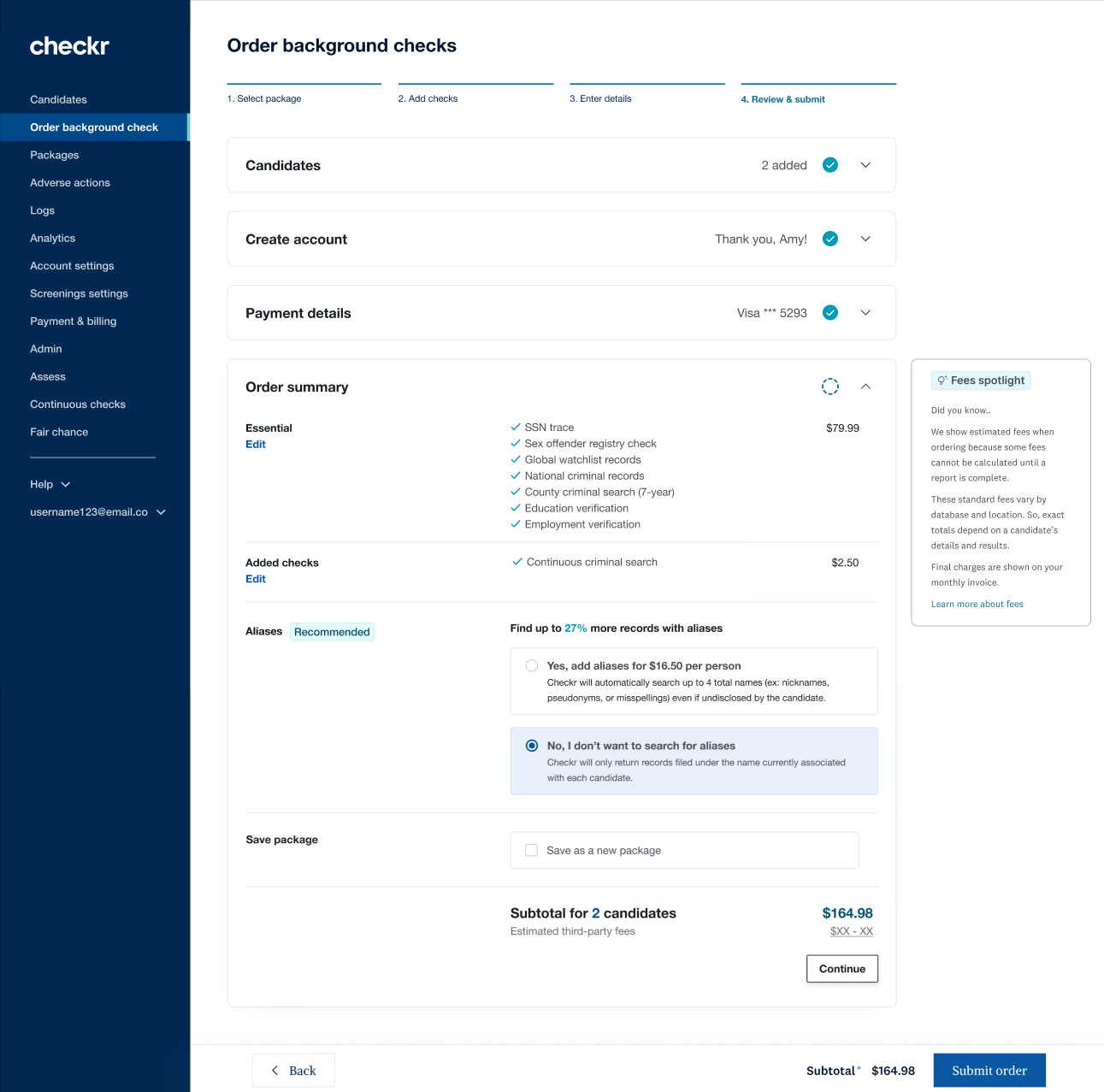Viewport: 1104px width, 1092px height.
Task: Click 'Visa *** 5293' payment text
Action: [x=772, y=313]
